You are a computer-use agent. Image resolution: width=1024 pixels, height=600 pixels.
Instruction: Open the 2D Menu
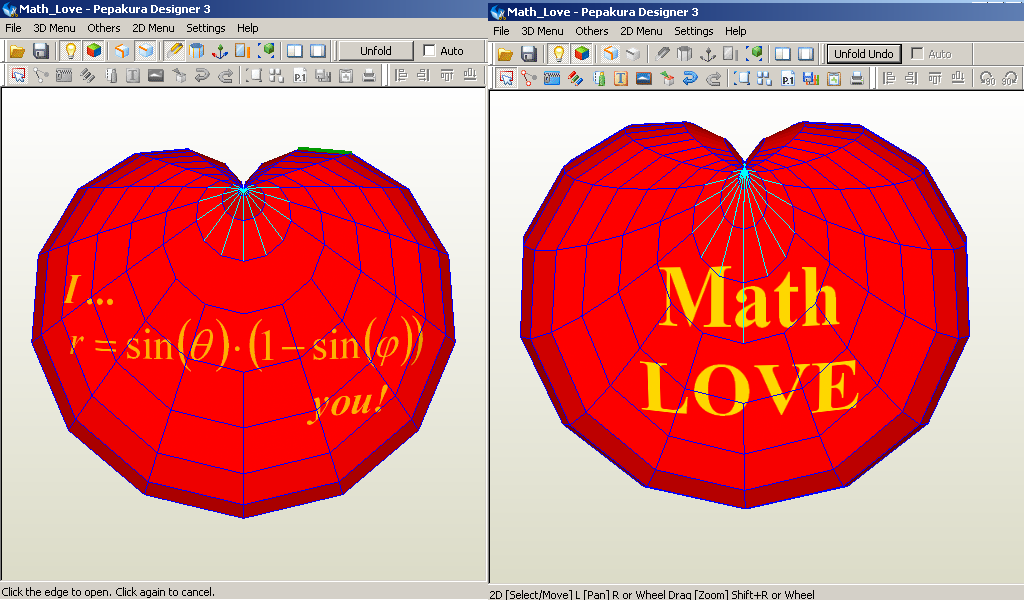click(x=152, y=28)
